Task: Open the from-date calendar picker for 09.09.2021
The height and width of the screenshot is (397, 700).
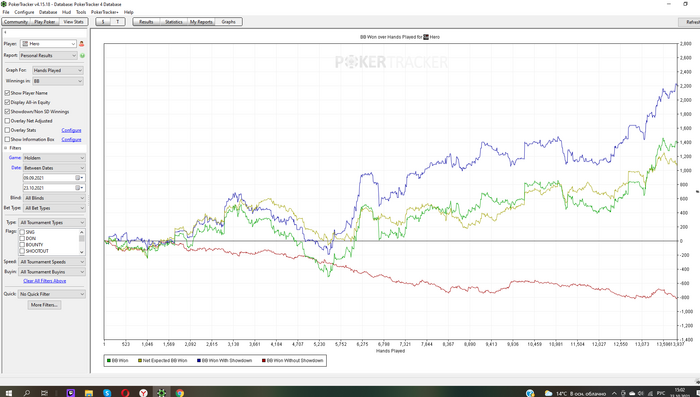Action: point(79,178)
